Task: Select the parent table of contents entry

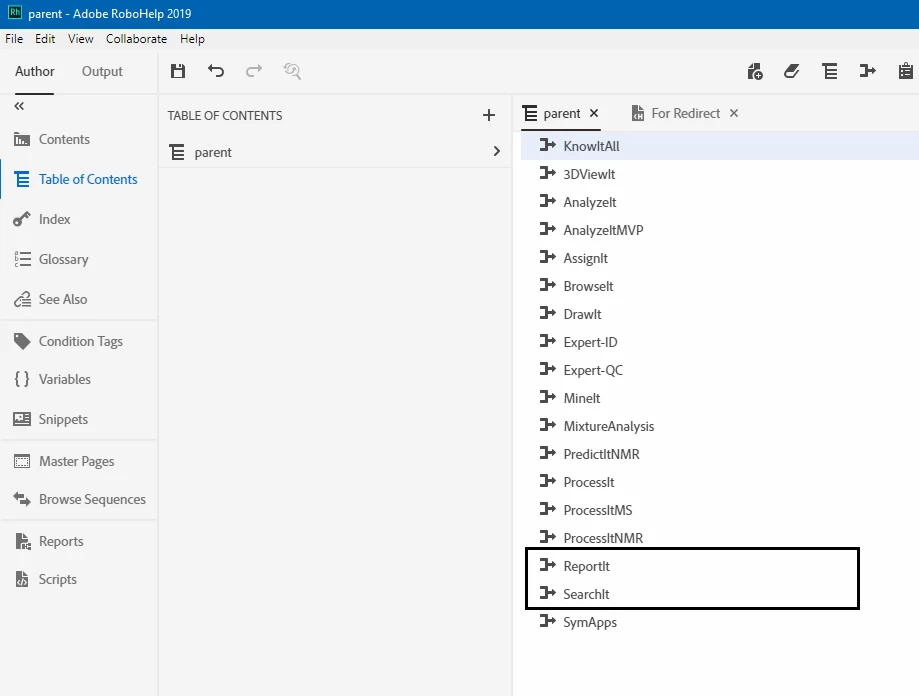Action: [335, 152]
